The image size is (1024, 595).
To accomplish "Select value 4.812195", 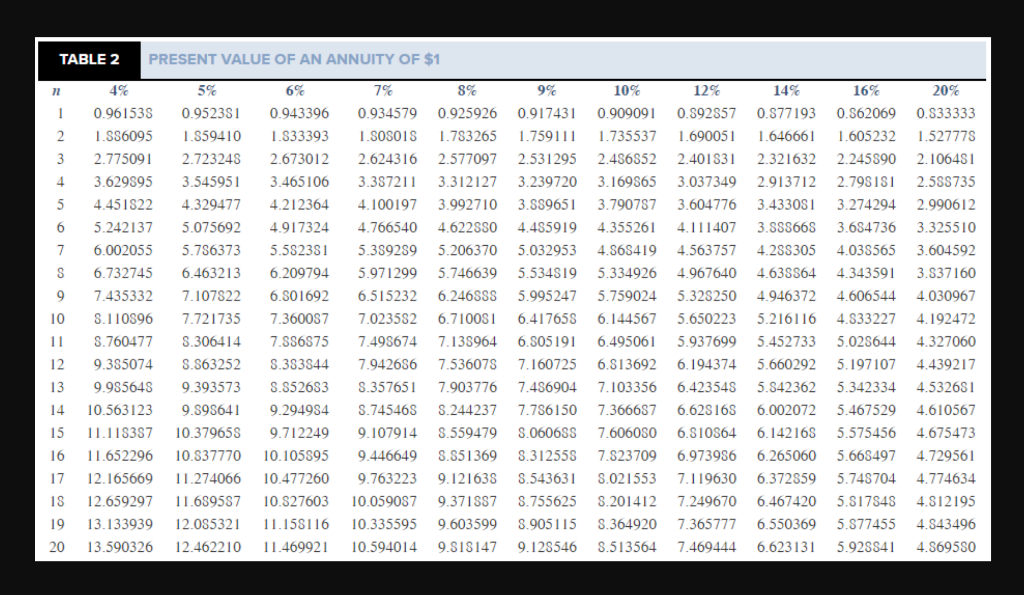I will coord(946,502).
